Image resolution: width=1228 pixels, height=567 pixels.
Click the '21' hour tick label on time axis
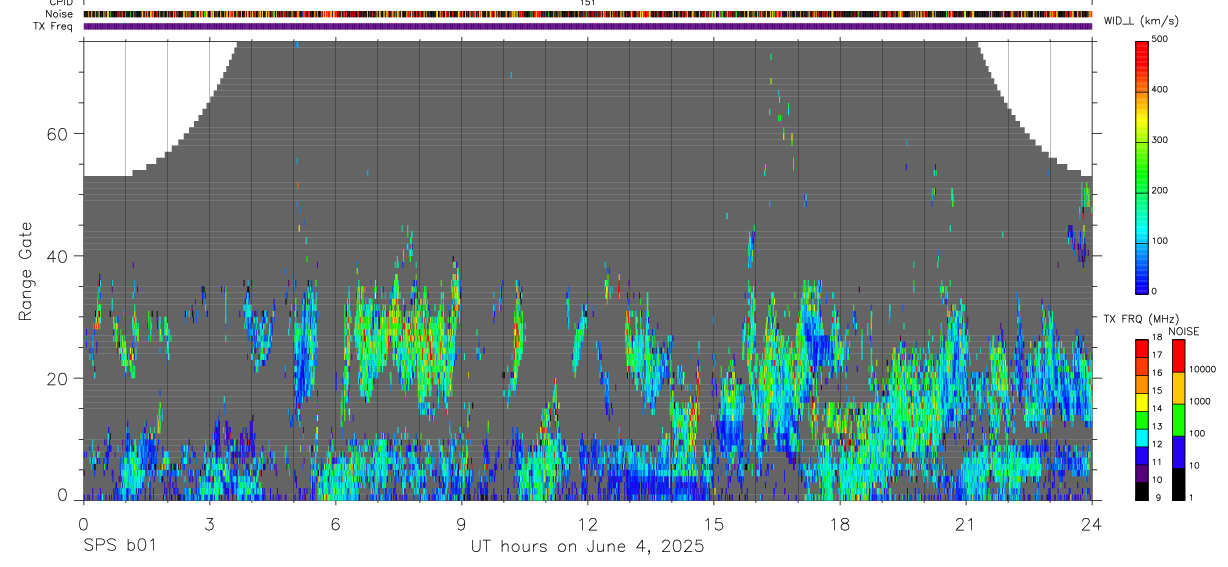[x=966, y=524]
